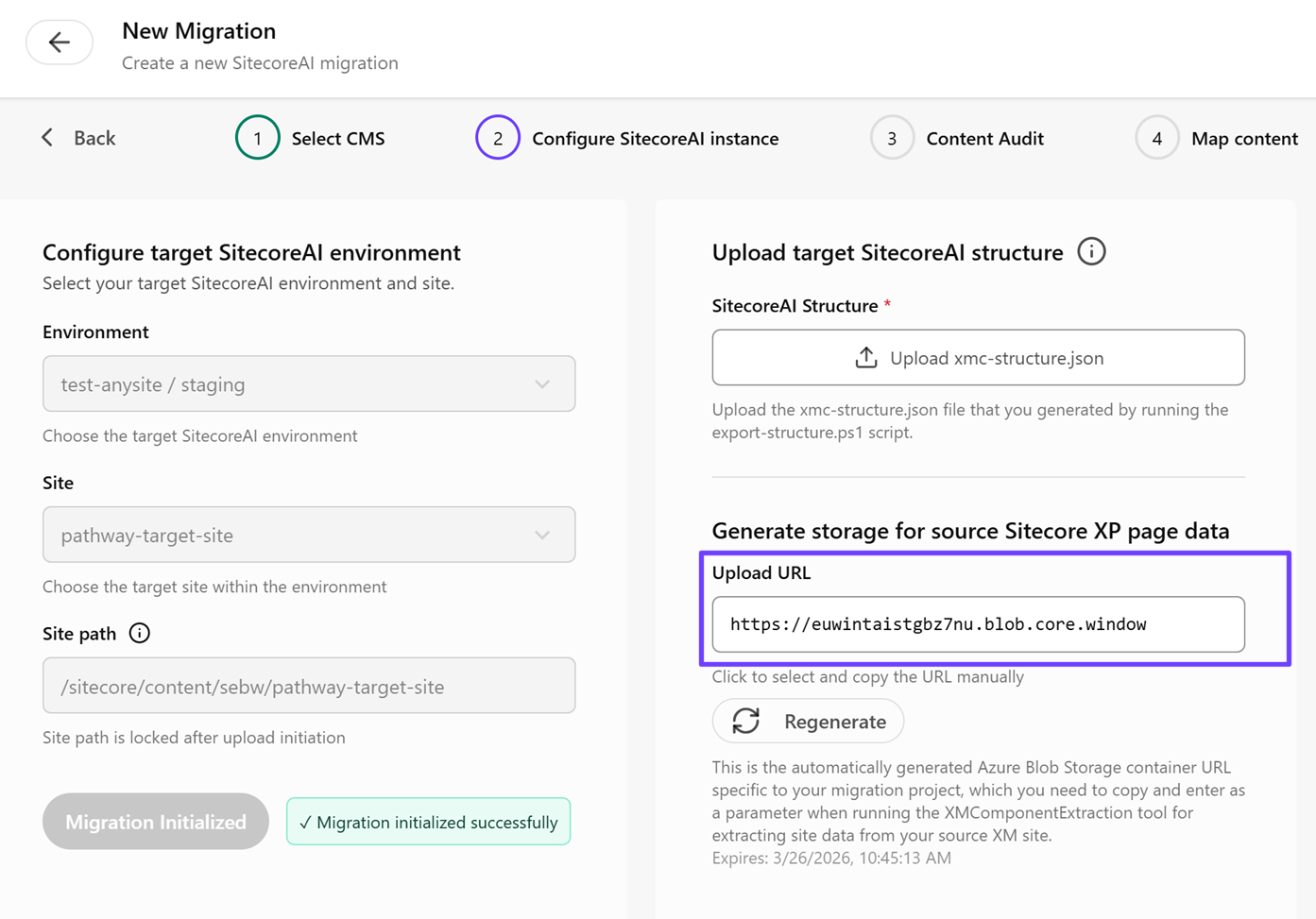
Task: Click the chevron left of Back
Action: pyautogui.click(x=47, y=138)
